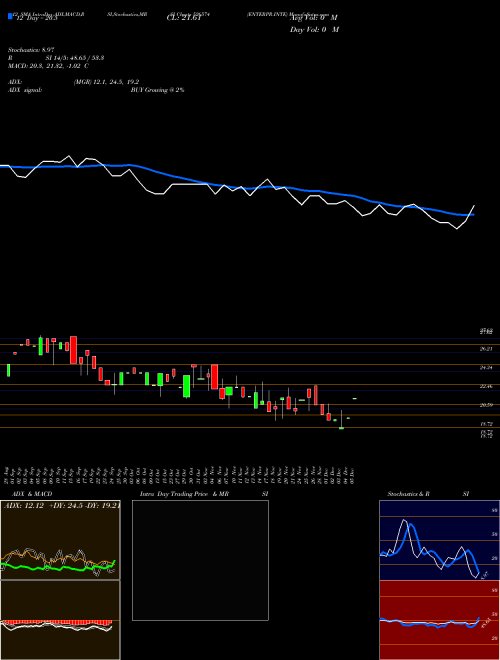Click the "SI 14/3: 48.65 / 53.3" value

(x=75, y=58)
